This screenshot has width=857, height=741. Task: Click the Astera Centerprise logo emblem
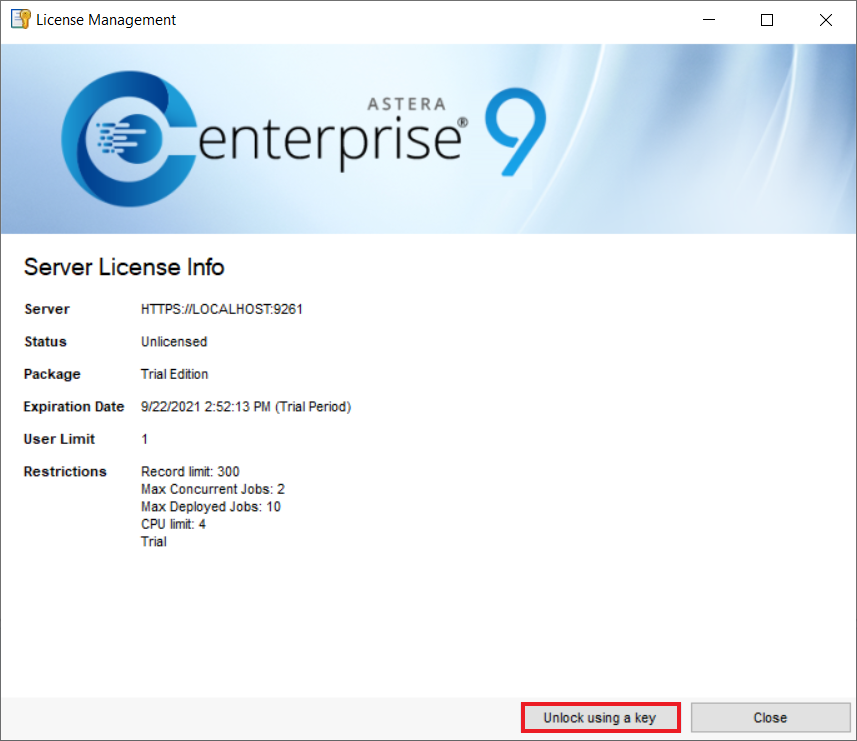tap(129, 139)
